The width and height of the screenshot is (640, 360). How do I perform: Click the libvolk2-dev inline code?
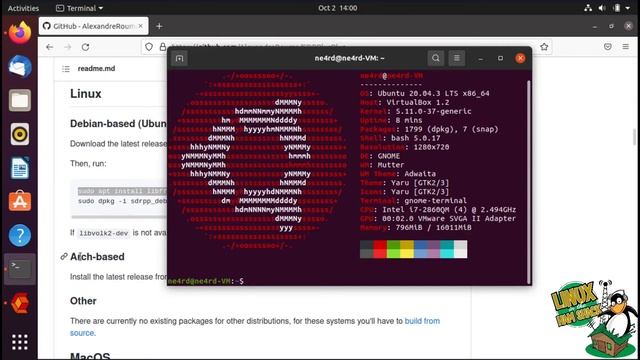[104, 233]
